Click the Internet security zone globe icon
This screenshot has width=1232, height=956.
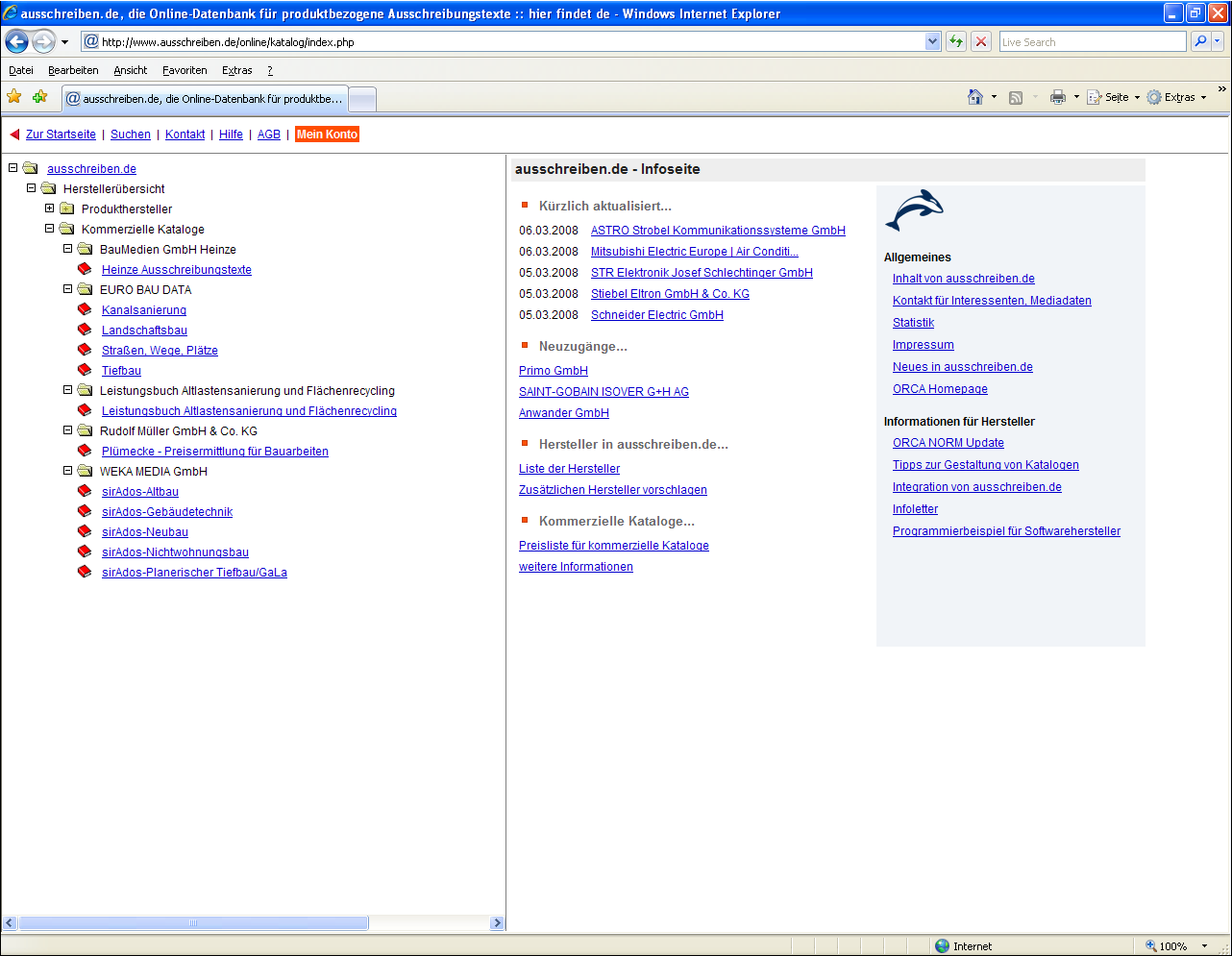tap(942, 946)
